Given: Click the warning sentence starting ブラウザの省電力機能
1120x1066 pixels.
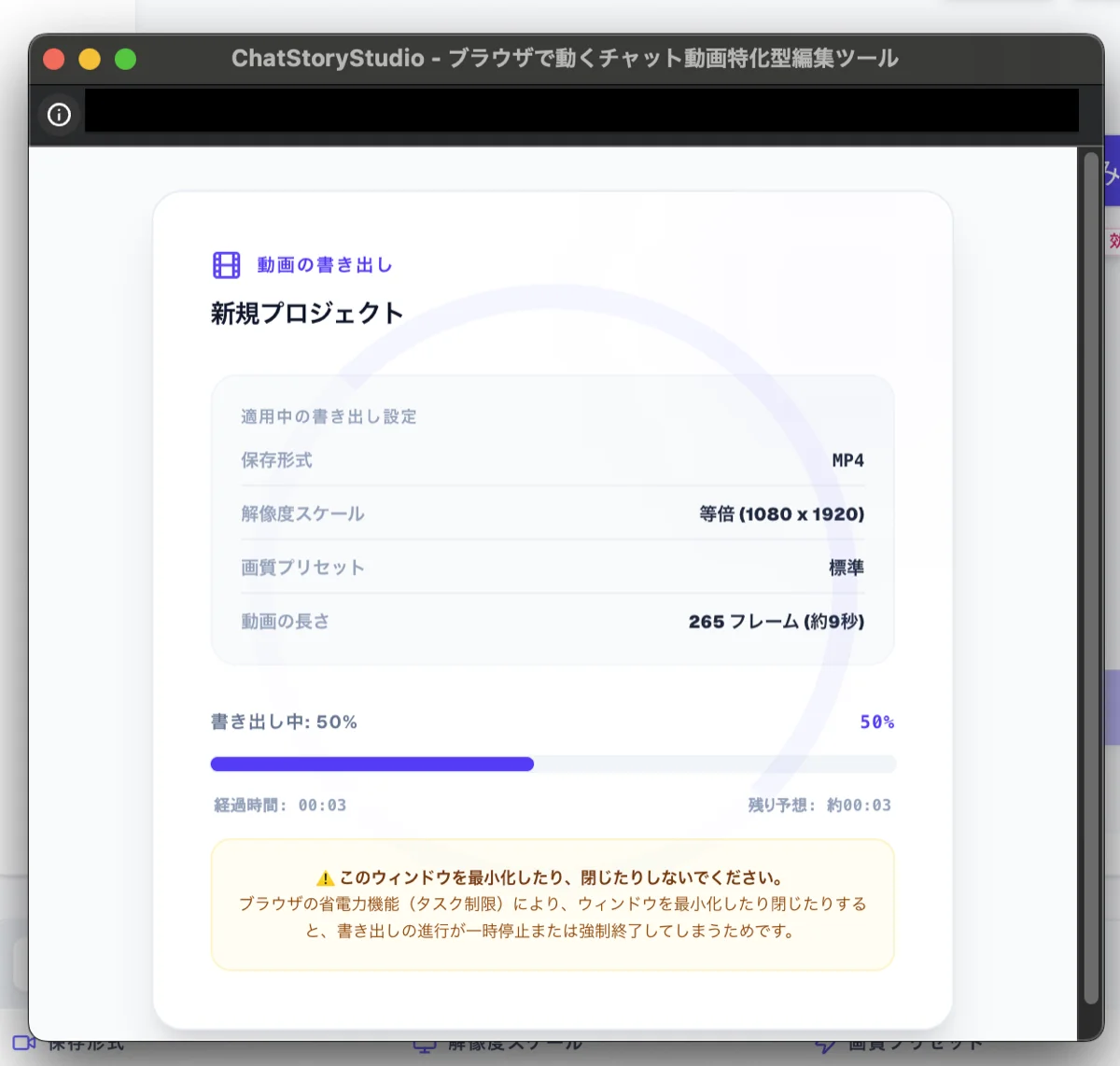Looking at the screenshot, I should [x=553, y=918].
